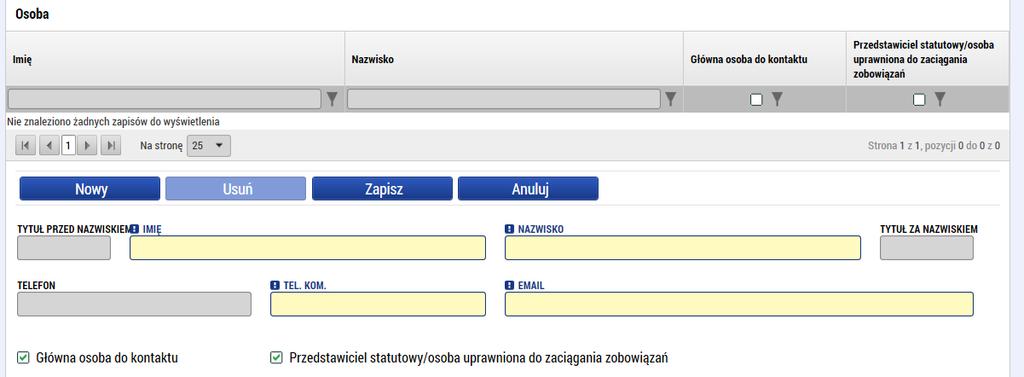
Task: Click the grey TELEFON field
Action: point(134,304)
